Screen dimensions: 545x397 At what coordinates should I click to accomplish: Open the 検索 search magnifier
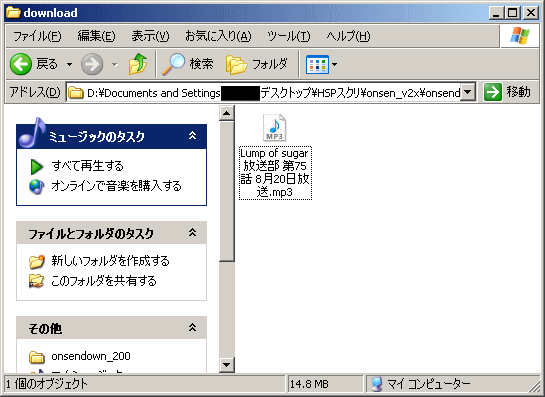[x=173, y=64]
